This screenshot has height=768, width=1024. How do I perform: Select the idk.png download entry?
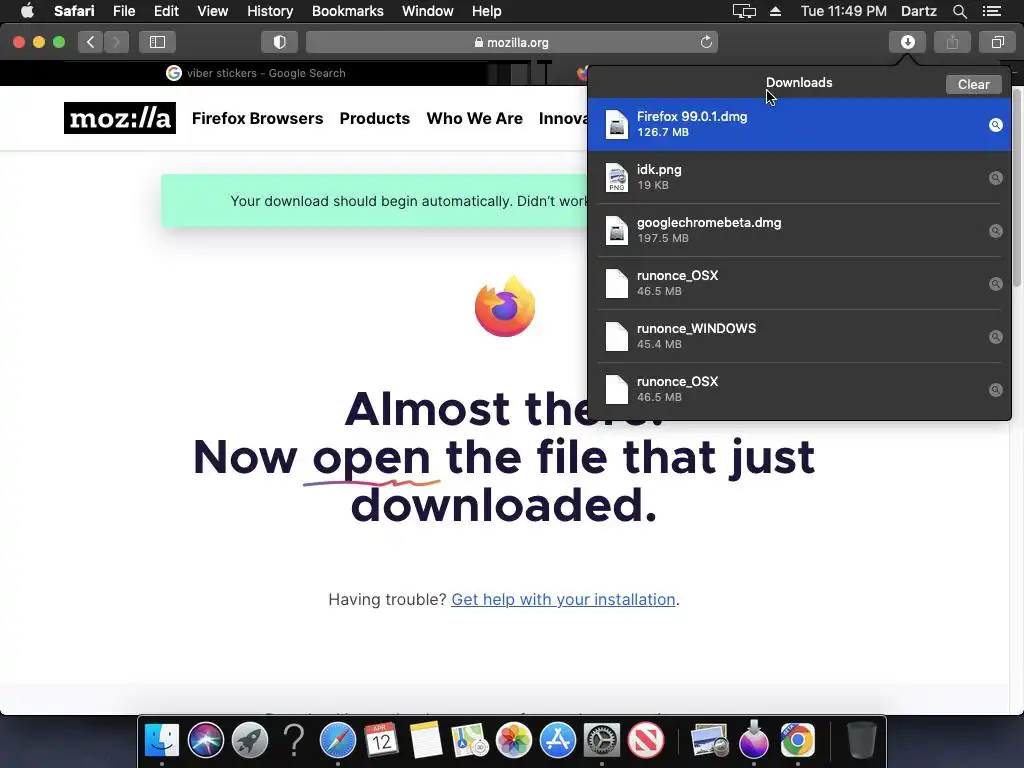coord(799,177)
